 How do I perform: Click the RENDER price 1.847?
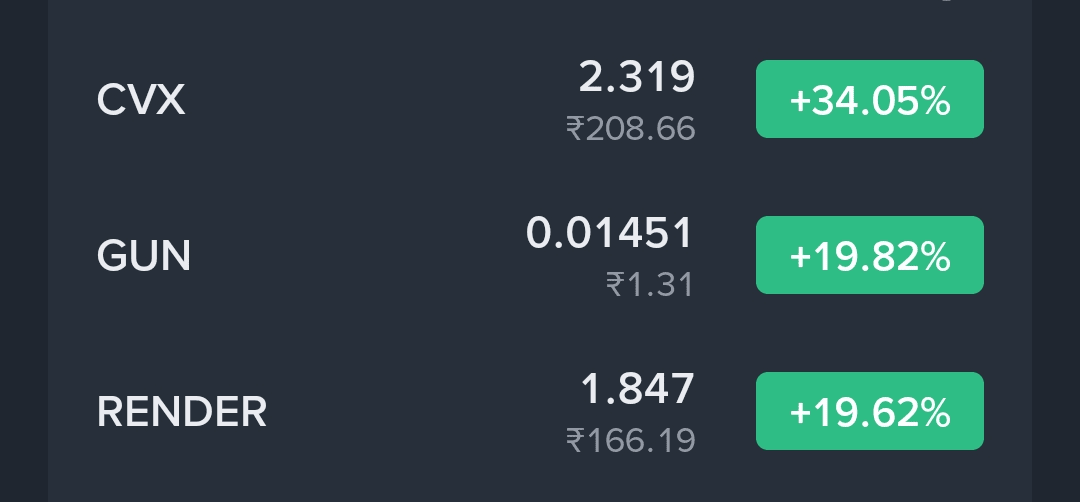(x=637, y=388)
